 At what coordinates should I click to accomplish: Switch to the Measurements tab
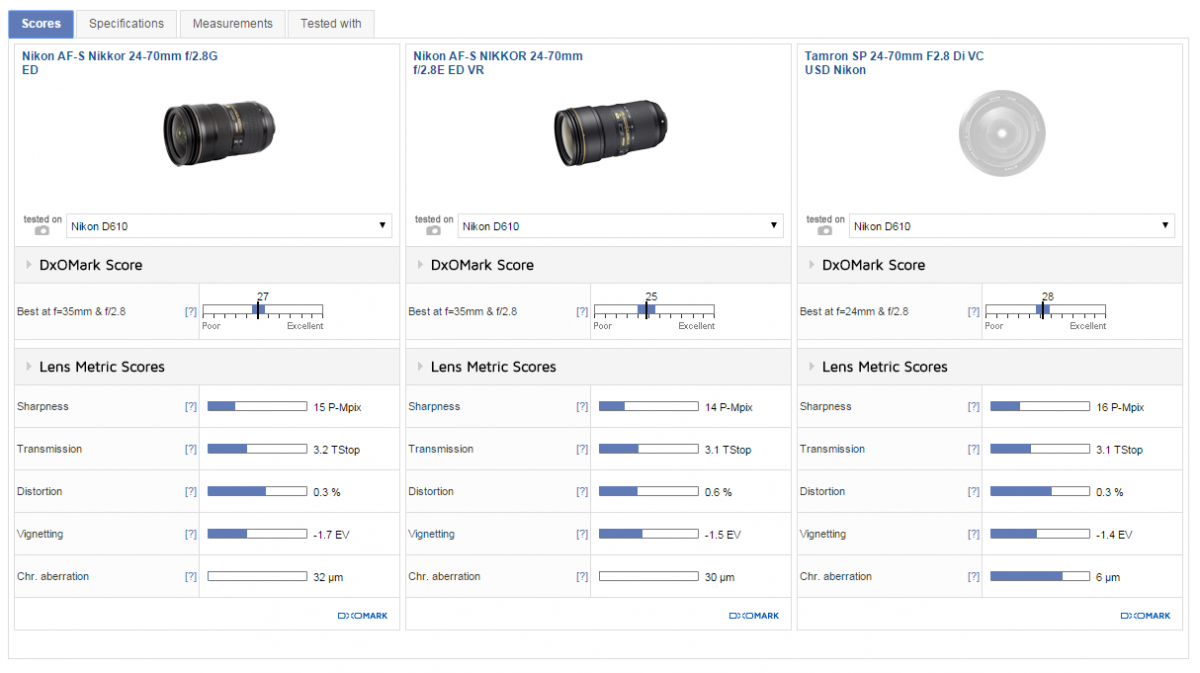click(x=232, y=23)
